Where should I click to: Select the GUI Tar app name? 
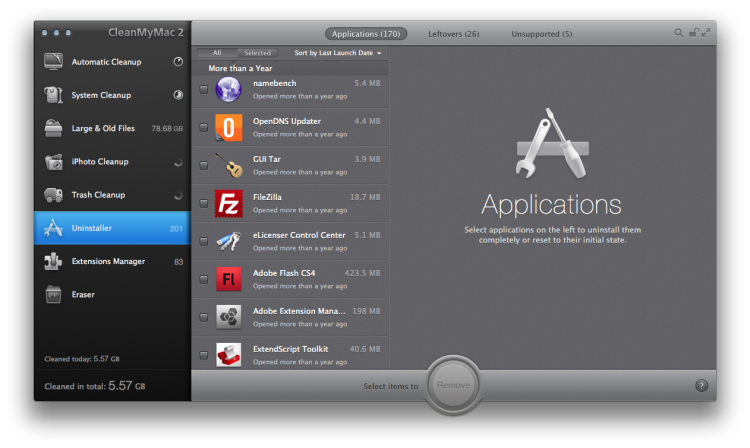266,159
